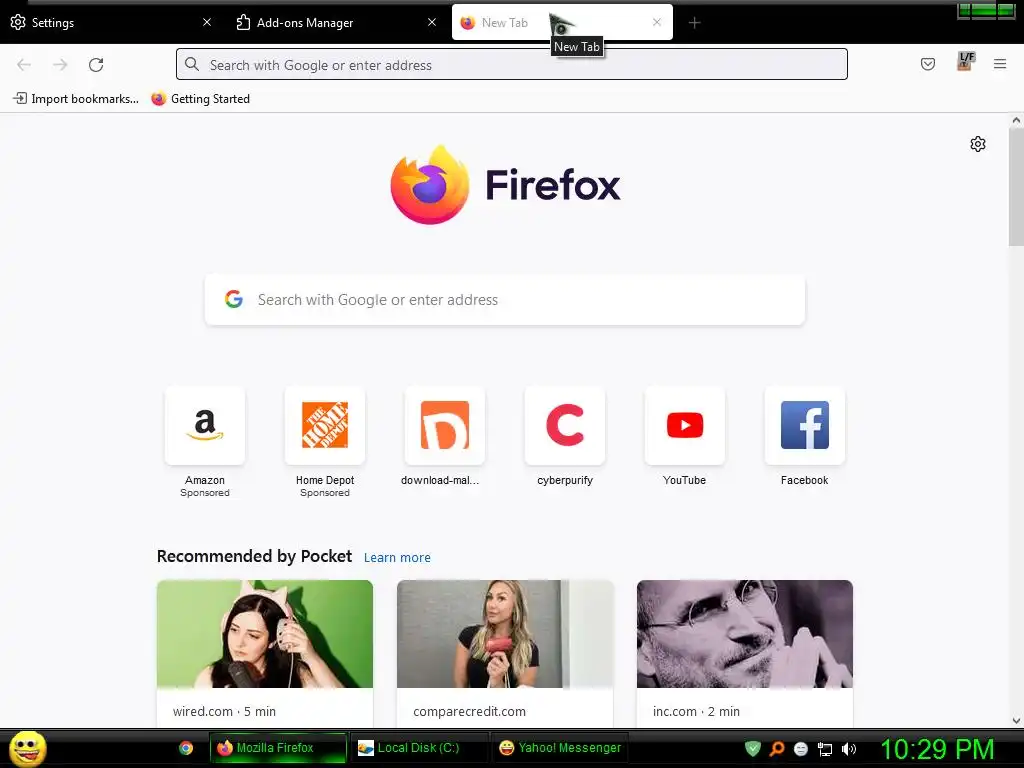Click Import bookmarks in bookmarks toolbar
The image size is (1024, 768).
[76, 99]
